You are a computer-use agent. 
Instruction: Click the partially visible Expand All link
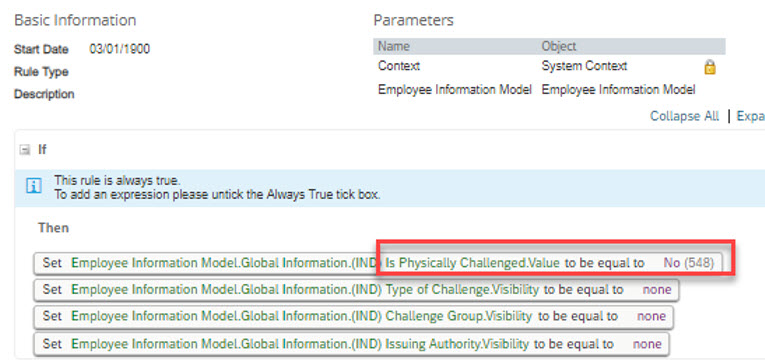coord(750,116)
